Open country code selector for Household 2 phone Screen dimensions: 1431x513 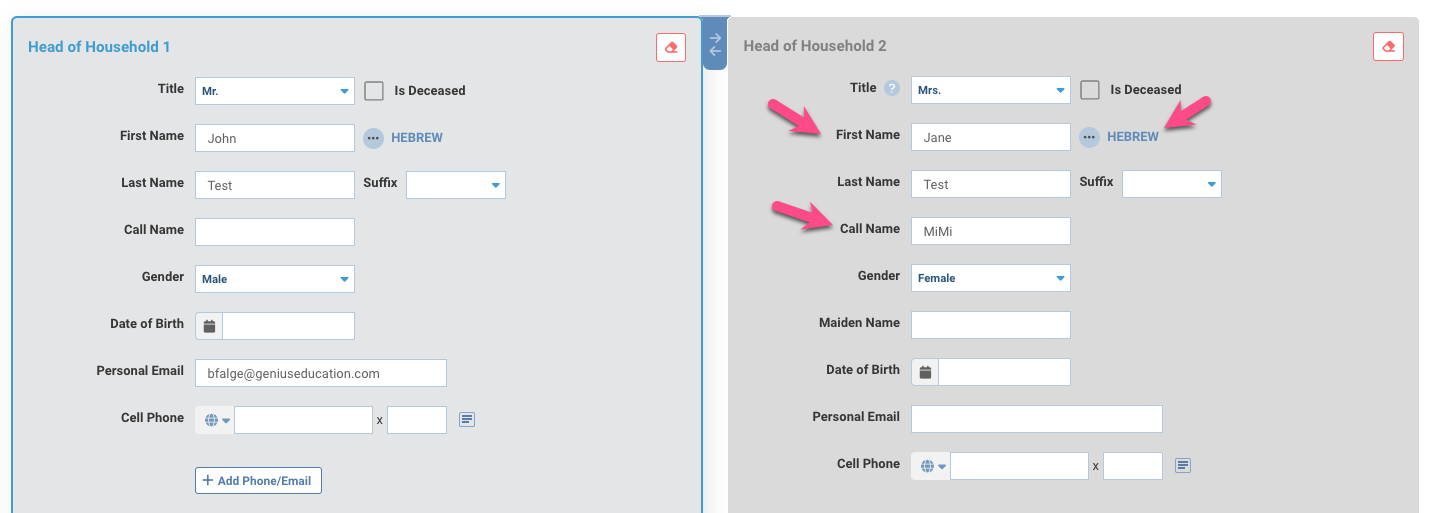(930, 466)
